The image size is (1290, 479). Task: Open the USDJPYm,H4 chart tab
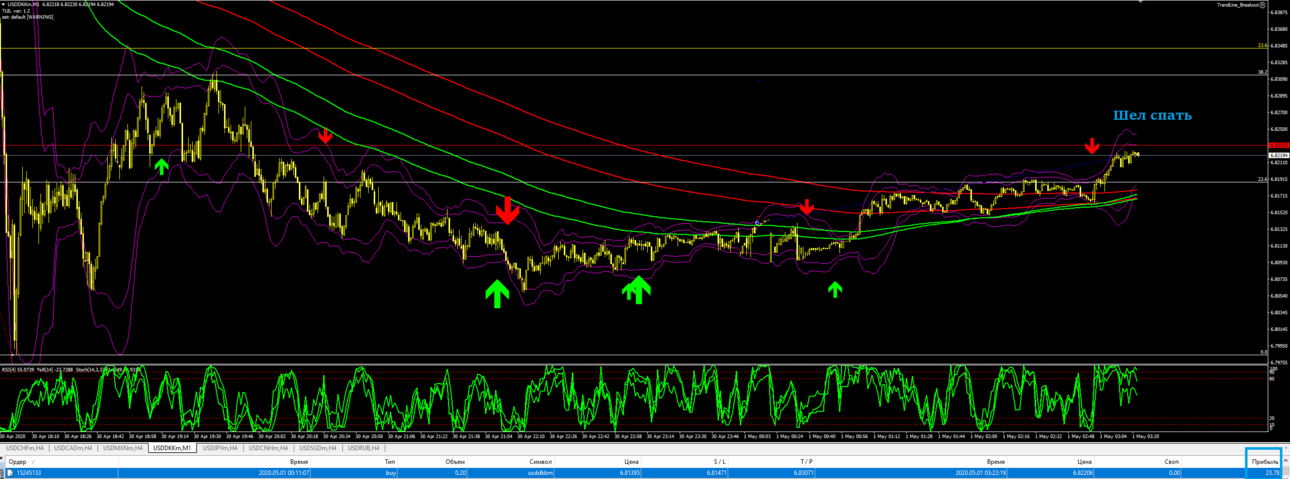click(222, 448)
